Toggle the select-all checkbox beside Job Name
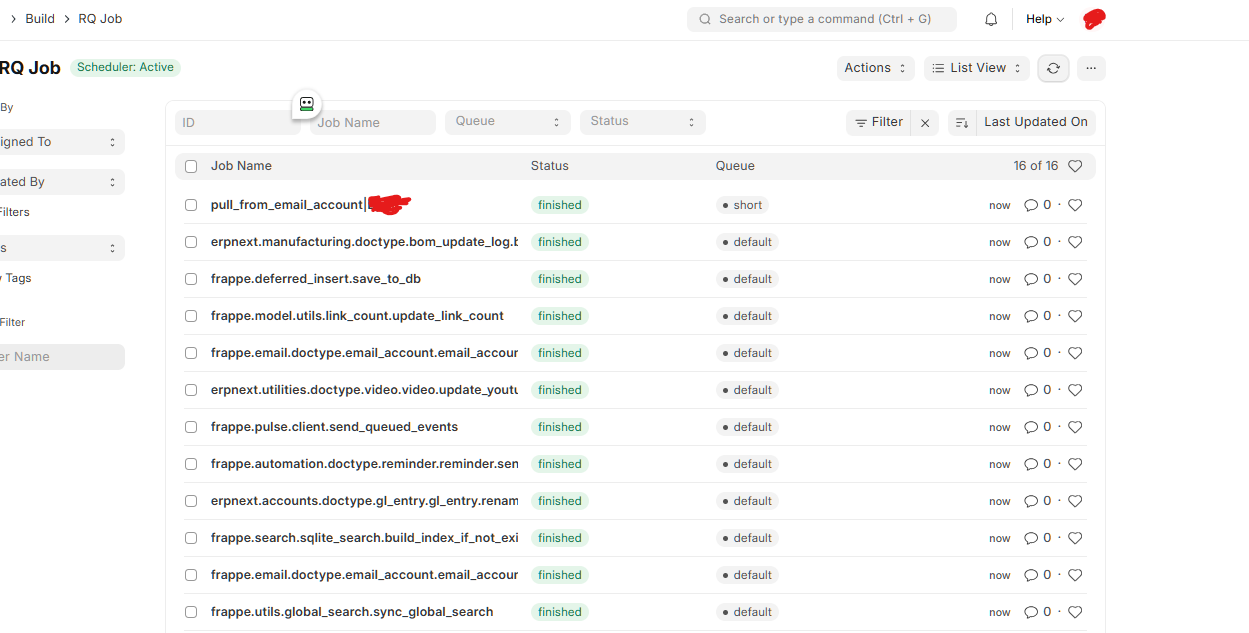Image resolution: width=1249 pixels, height=633 pixels. tap(191, 166)
